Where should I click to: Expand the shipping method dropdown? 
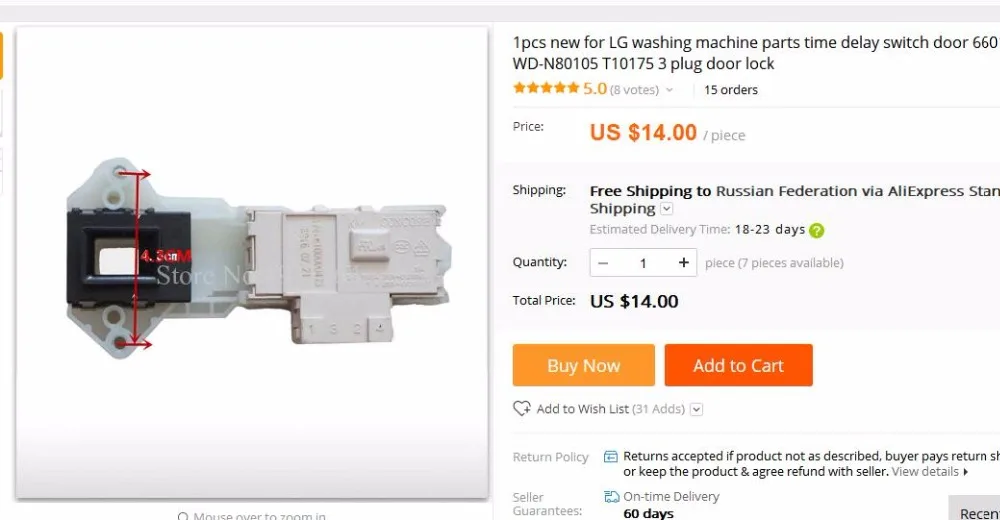667,209
